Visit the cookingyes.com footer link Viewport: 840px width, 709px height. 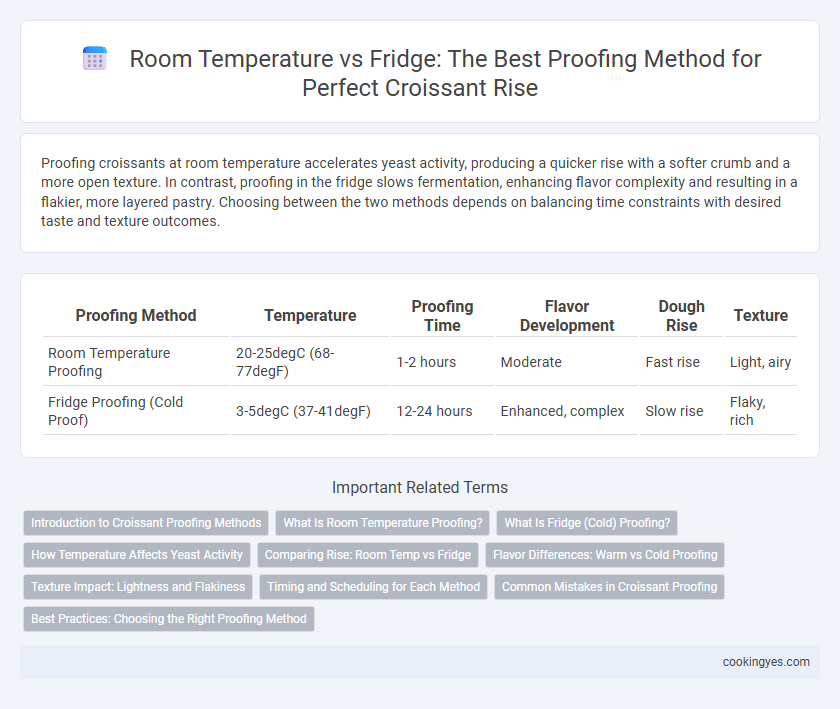[x=766, y=662]
